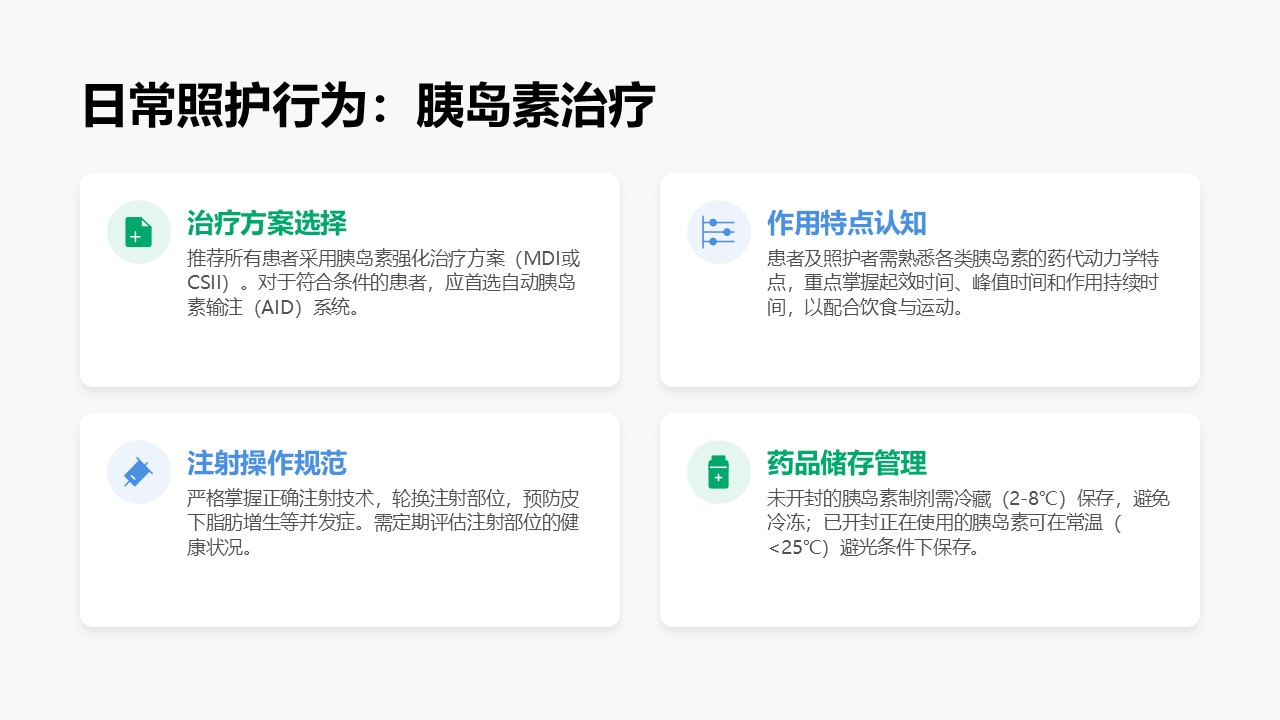Click empty space below text in 作用特点认知 card
Viewport: 1280px width, 720px height.
[x=930, y=355]
